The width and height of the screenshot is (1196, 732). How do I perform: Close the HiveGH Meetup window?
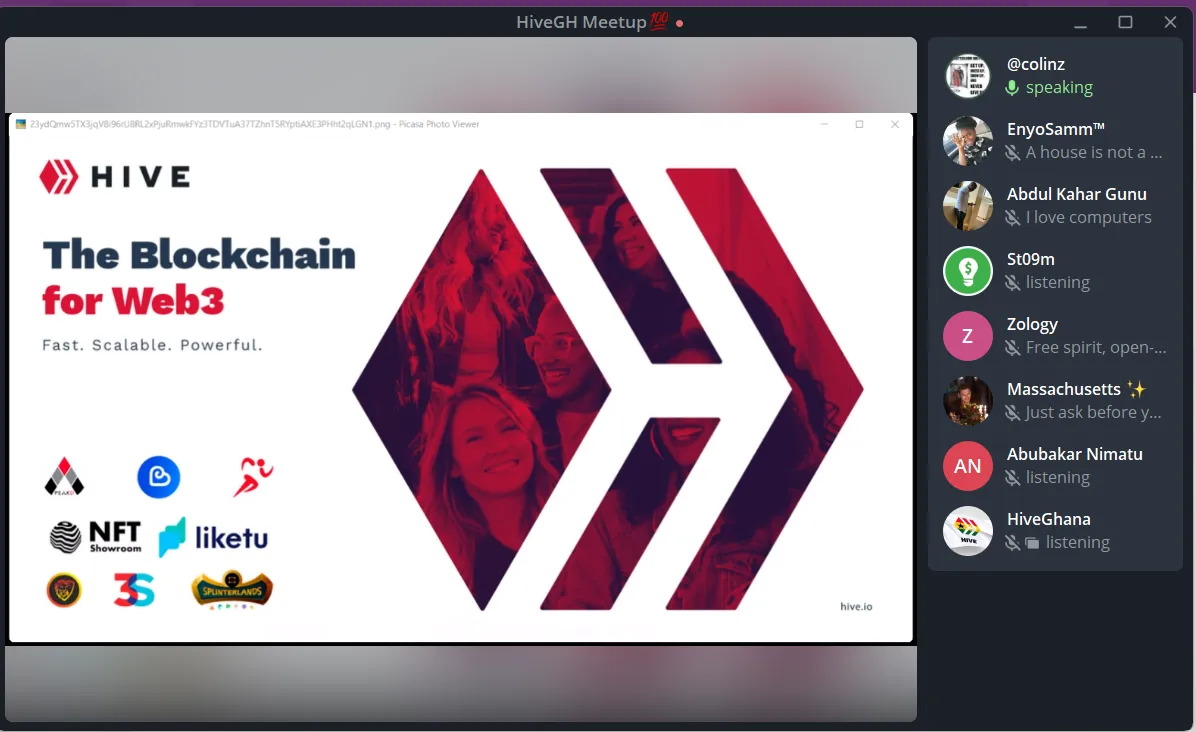click(x=1170, y=22)
